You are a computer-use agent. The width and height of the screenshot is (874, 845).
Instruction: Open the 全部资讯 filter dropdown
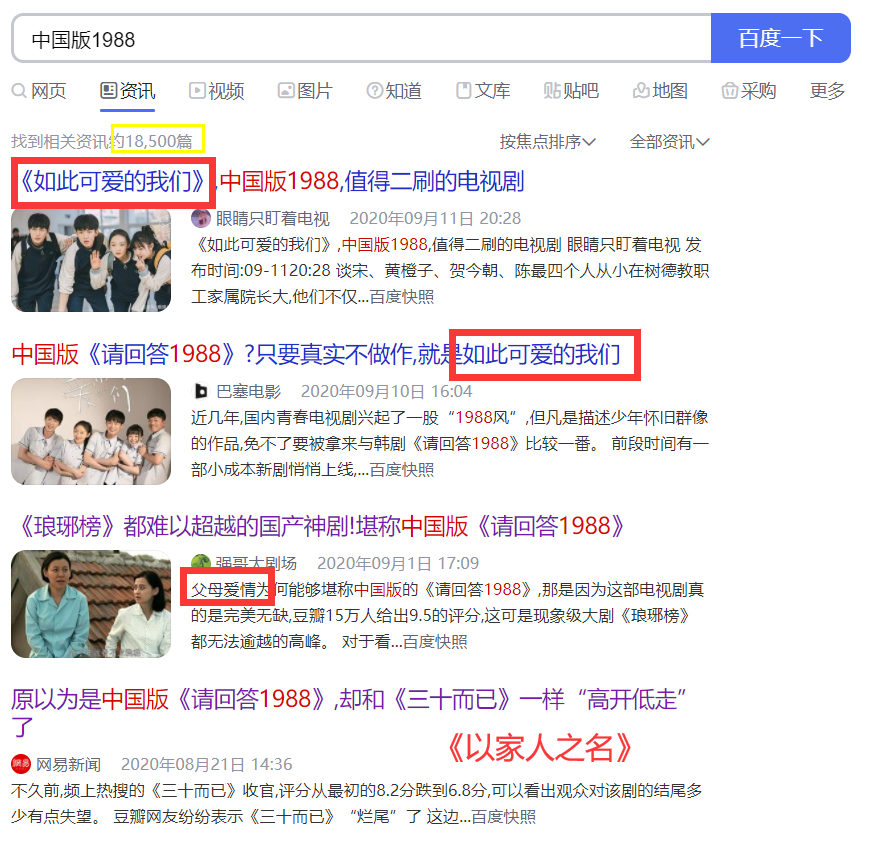(x=669, y=142)
